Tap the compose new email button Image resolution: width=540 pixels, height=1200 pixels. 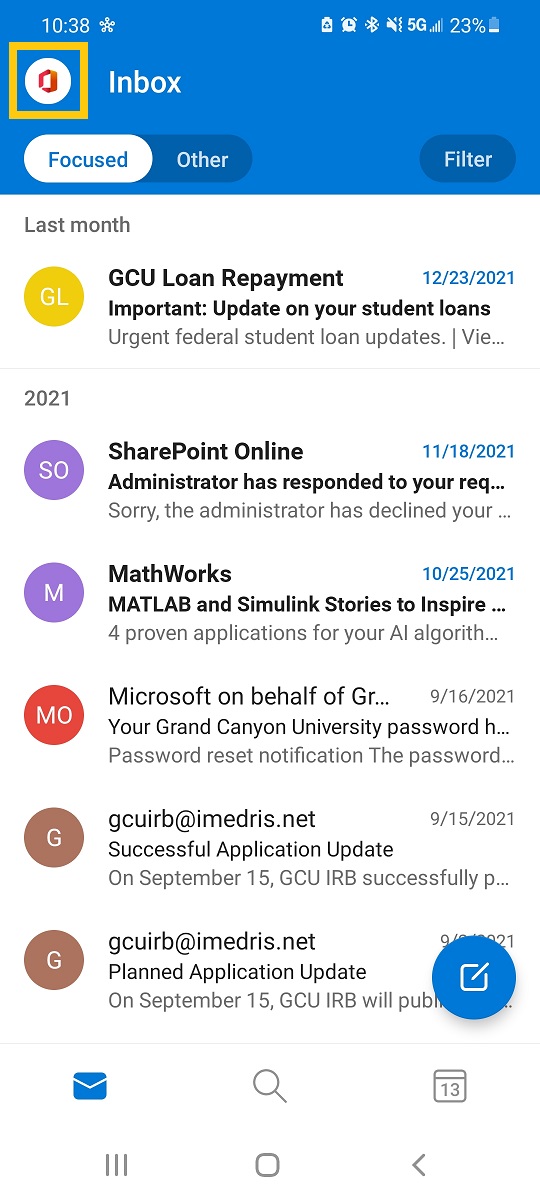(x=474, y=977)
